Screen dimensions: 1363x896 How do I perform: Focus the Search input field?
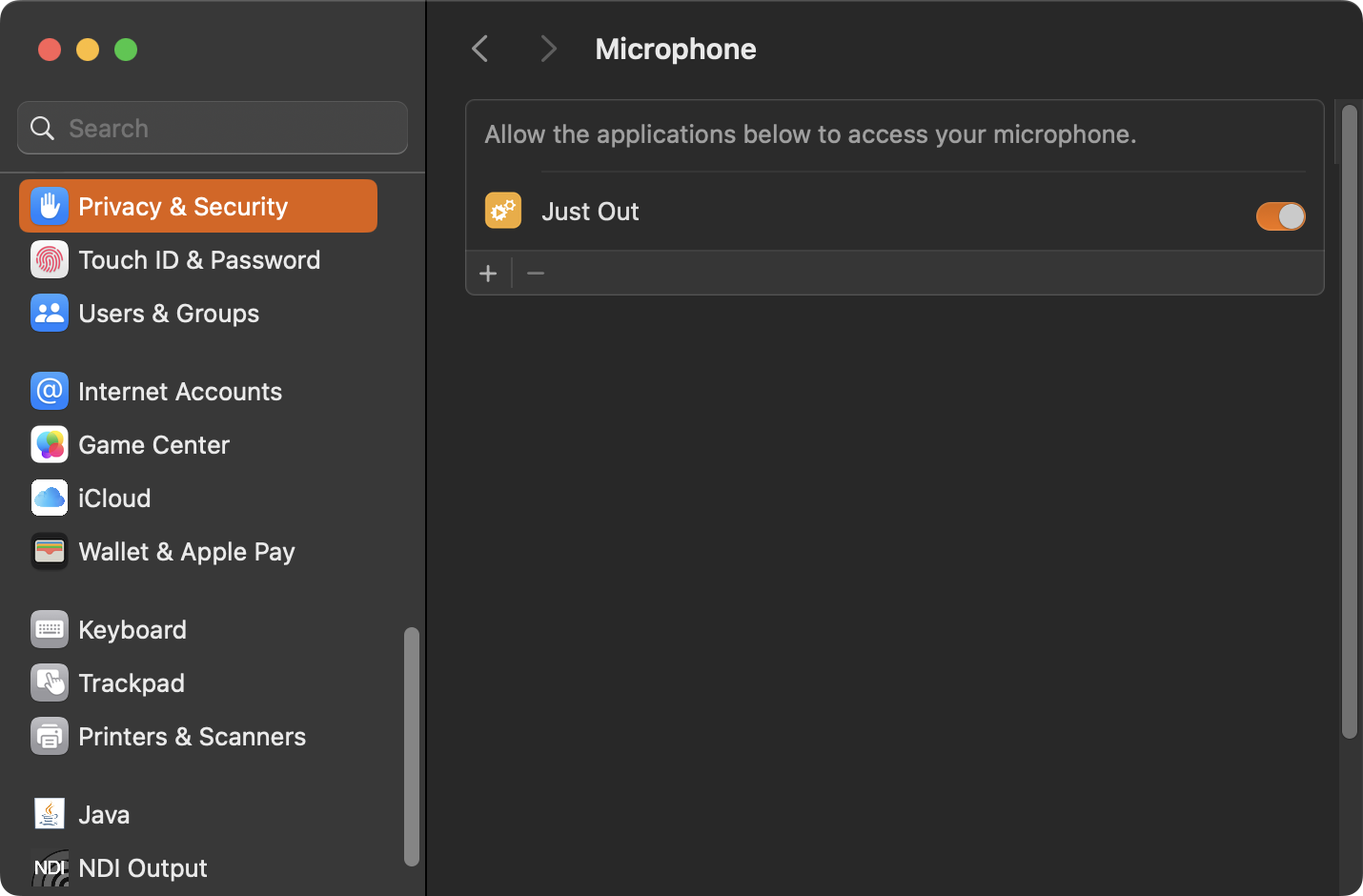click(x=213, y=128)
